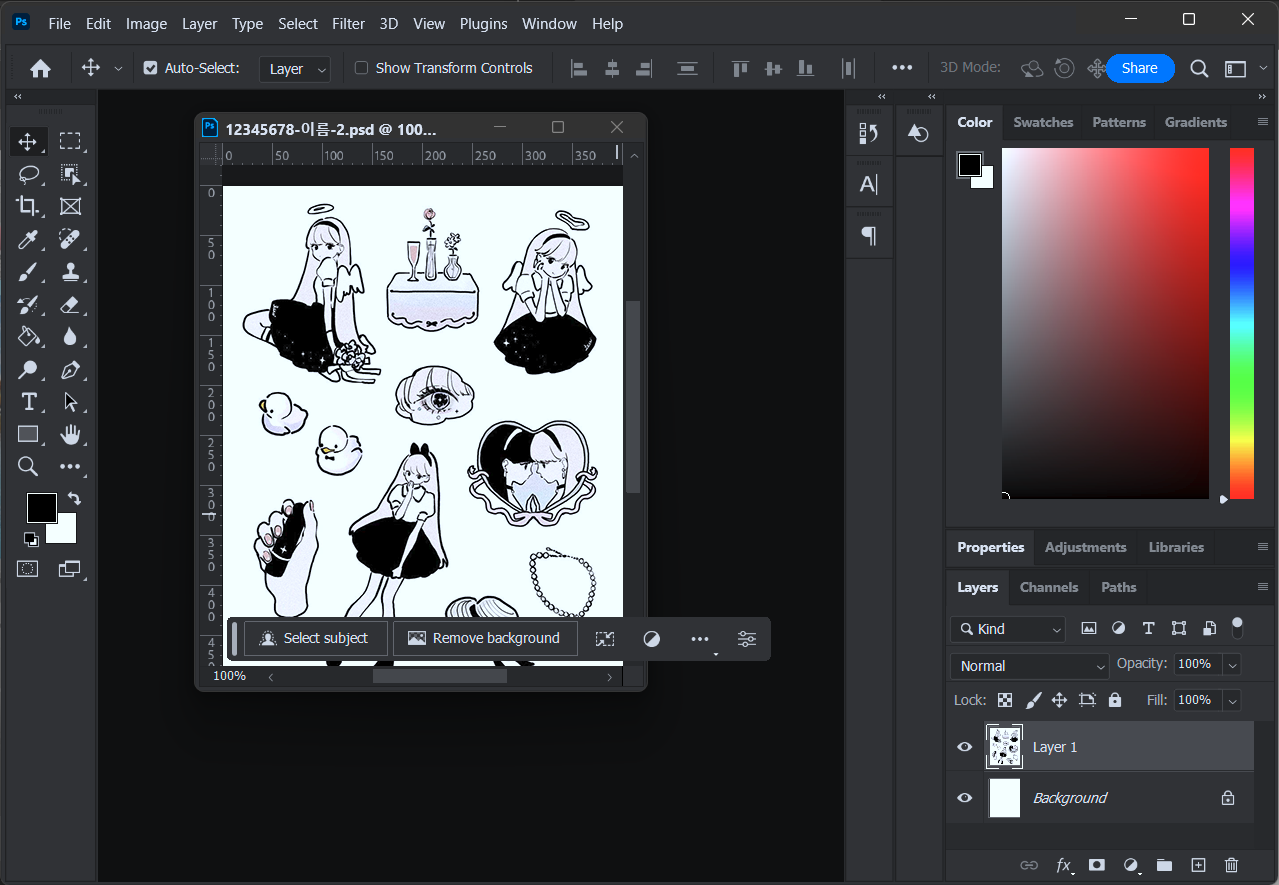This screenshot has height=885, width=1279.
Task: Select the Eraser tool
Action: click(70, 305)
